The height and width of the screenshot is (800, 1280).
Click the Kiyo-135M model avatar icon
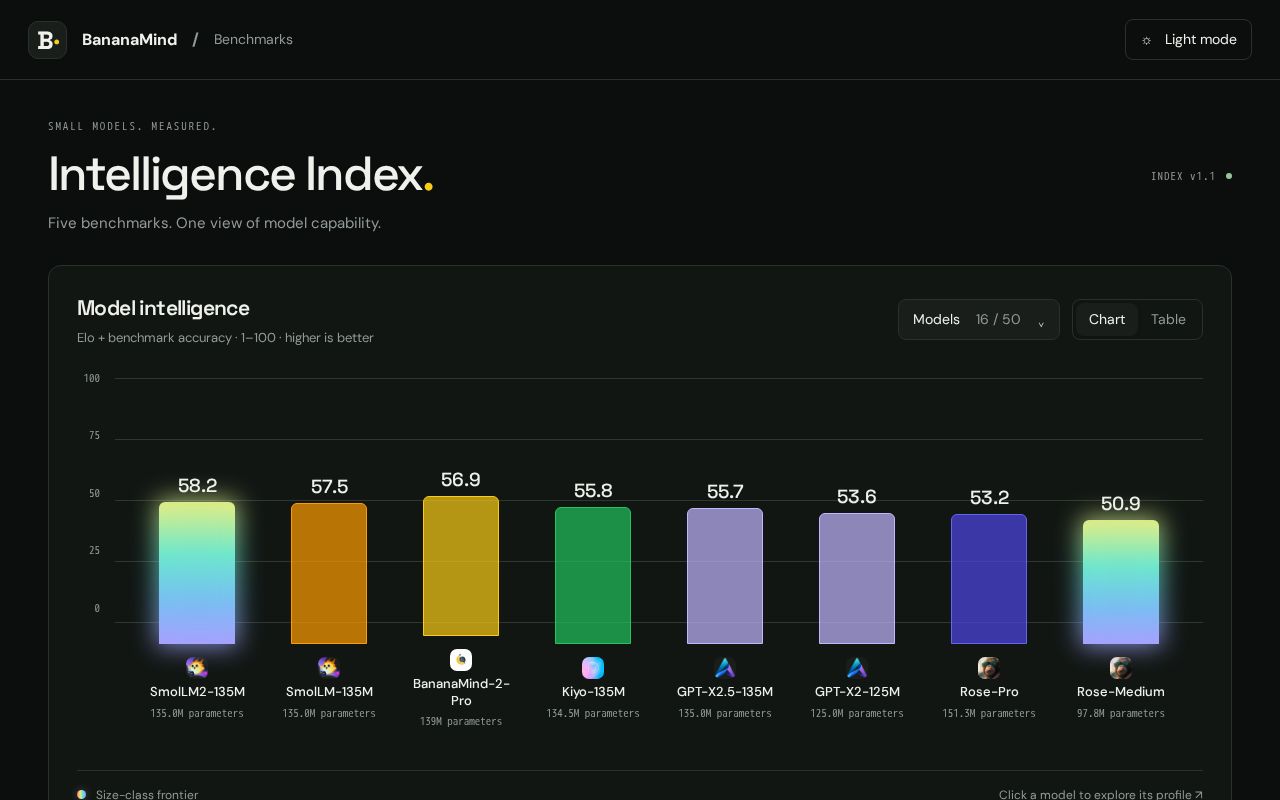point(593,668)
